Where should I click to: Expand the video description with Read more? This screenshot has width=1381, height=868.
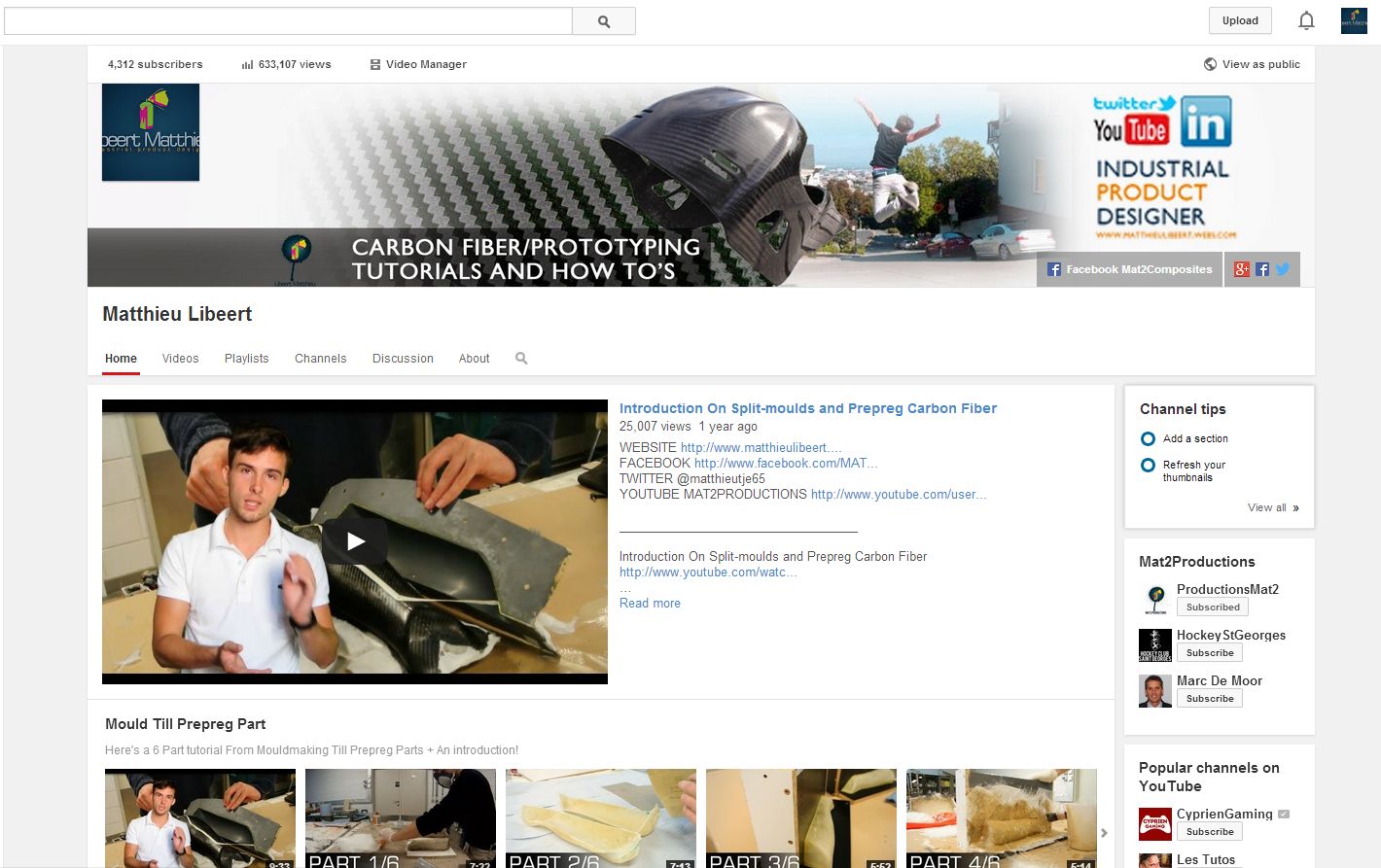coord(649,603)
